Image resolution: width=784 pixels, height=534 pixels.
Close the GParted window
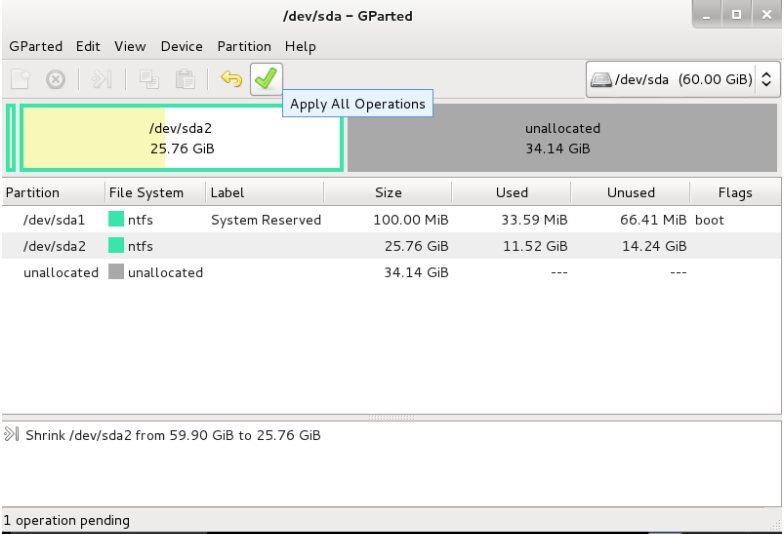(766, 15)
